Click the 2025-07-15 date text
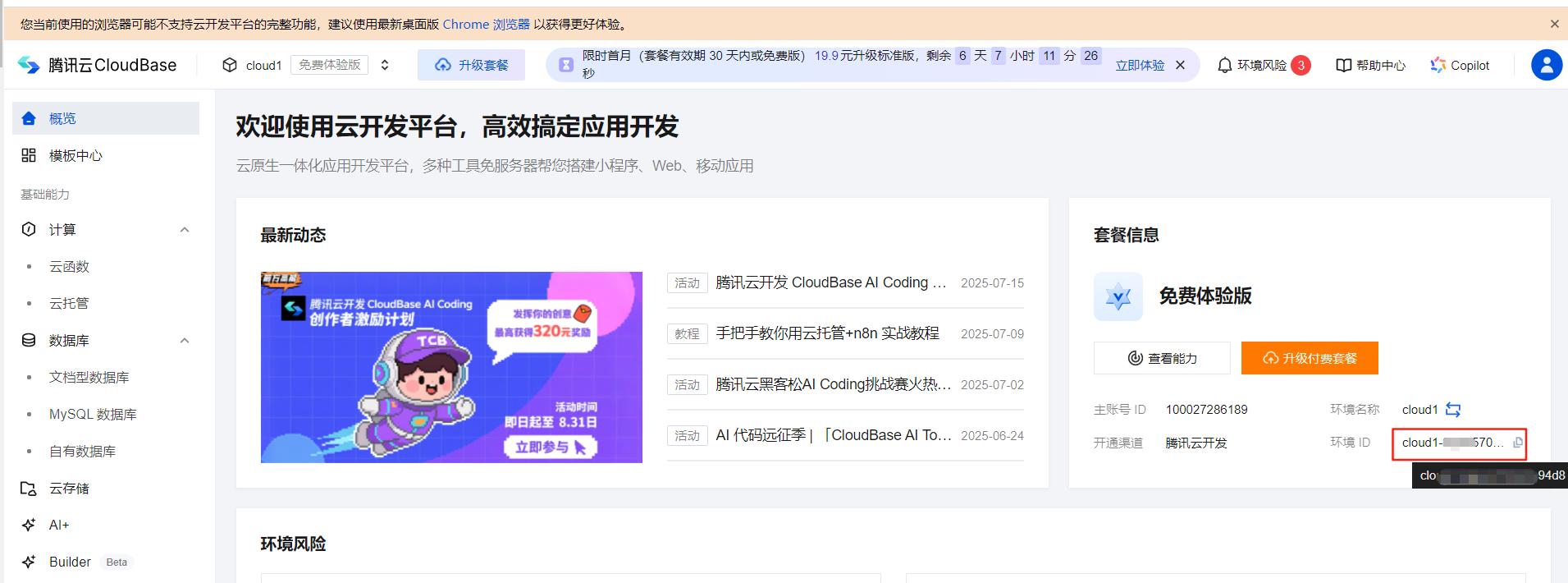 click(992, 282)
